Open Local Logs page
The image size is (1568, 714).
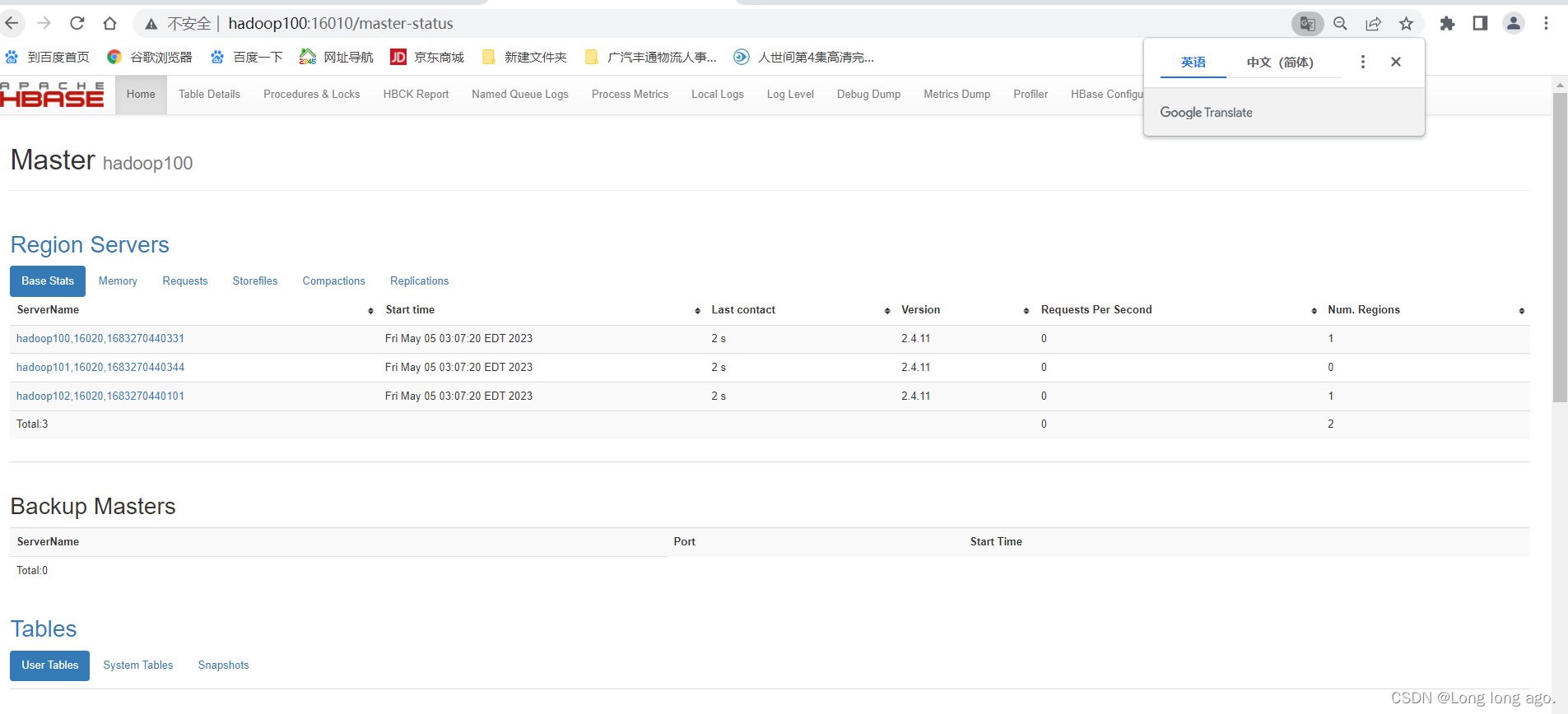pyautogui.click(x=717, y=95)
